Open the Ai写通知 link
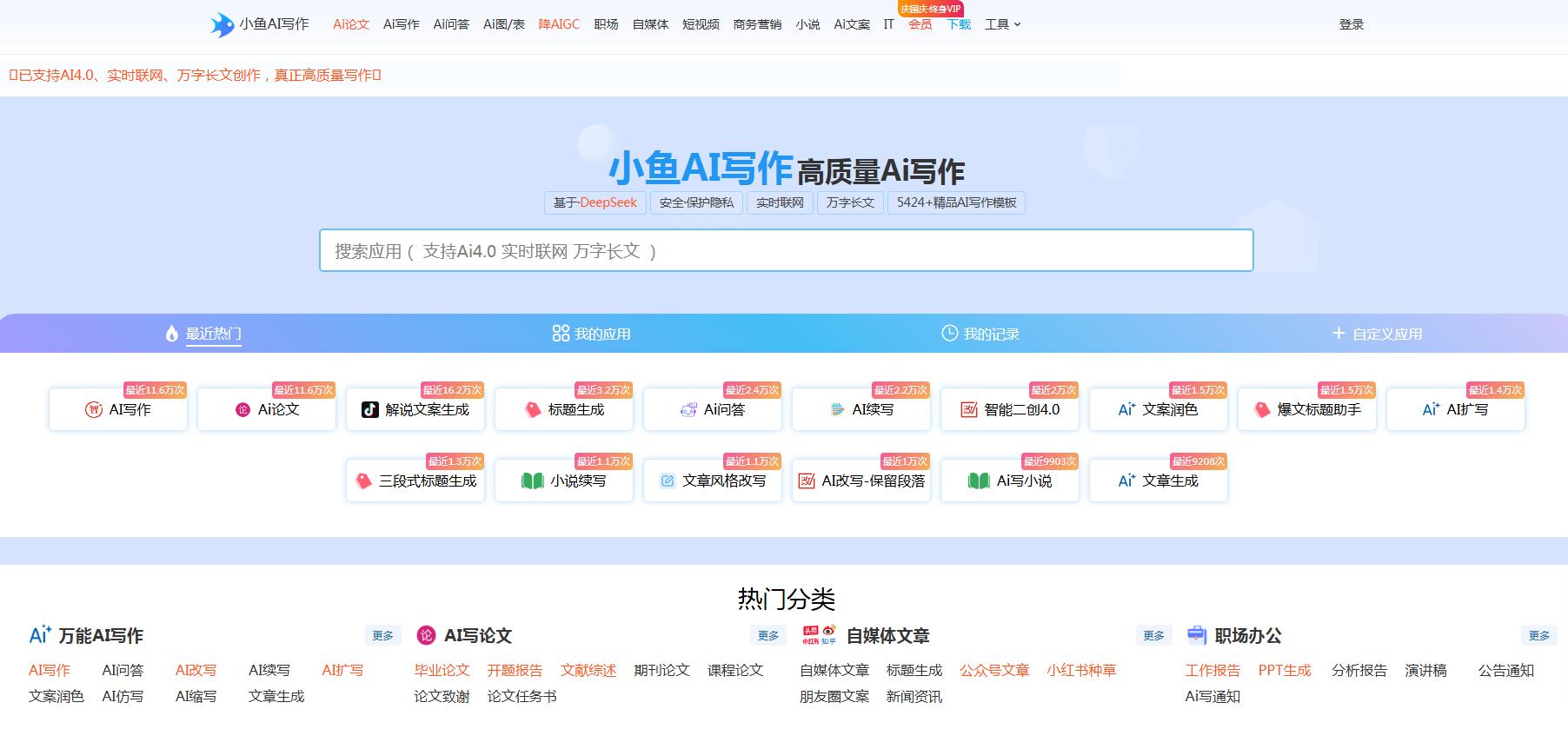Viewport: 1568px width, 749px height. click(1213, 696)
